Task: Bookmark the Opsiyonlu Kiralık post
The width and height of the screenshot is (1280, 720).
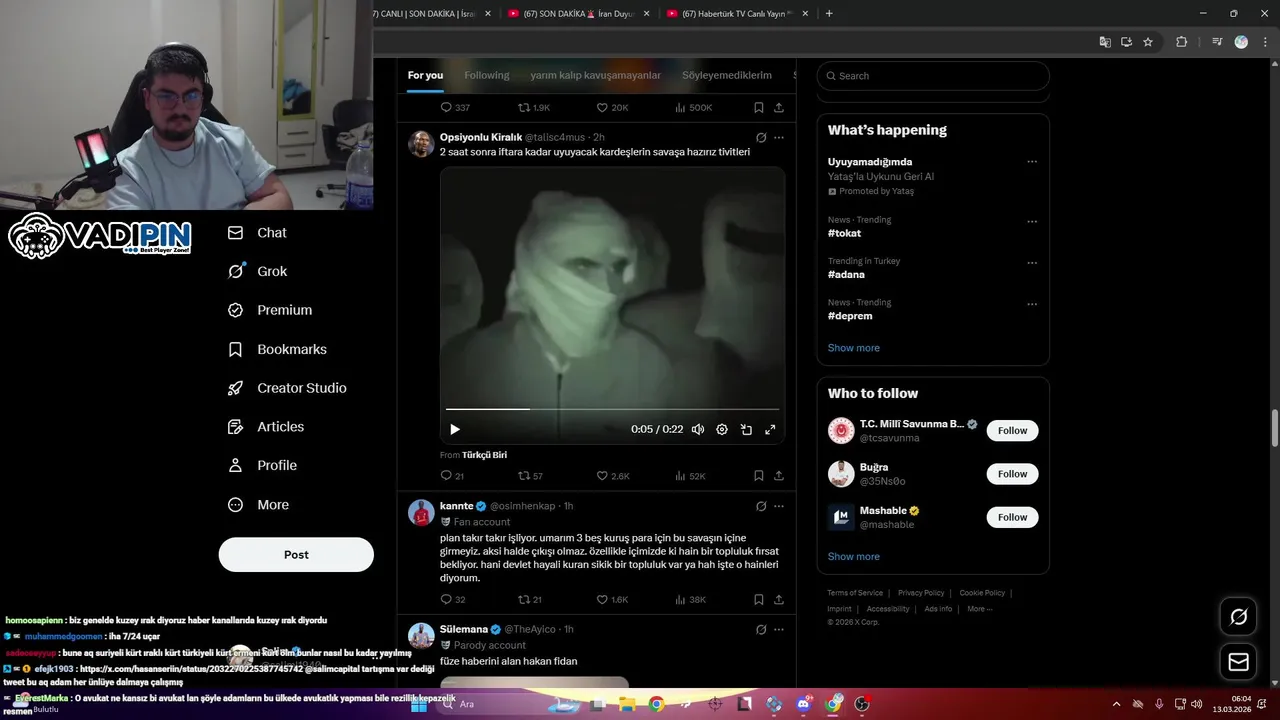Action: point(759,476)
